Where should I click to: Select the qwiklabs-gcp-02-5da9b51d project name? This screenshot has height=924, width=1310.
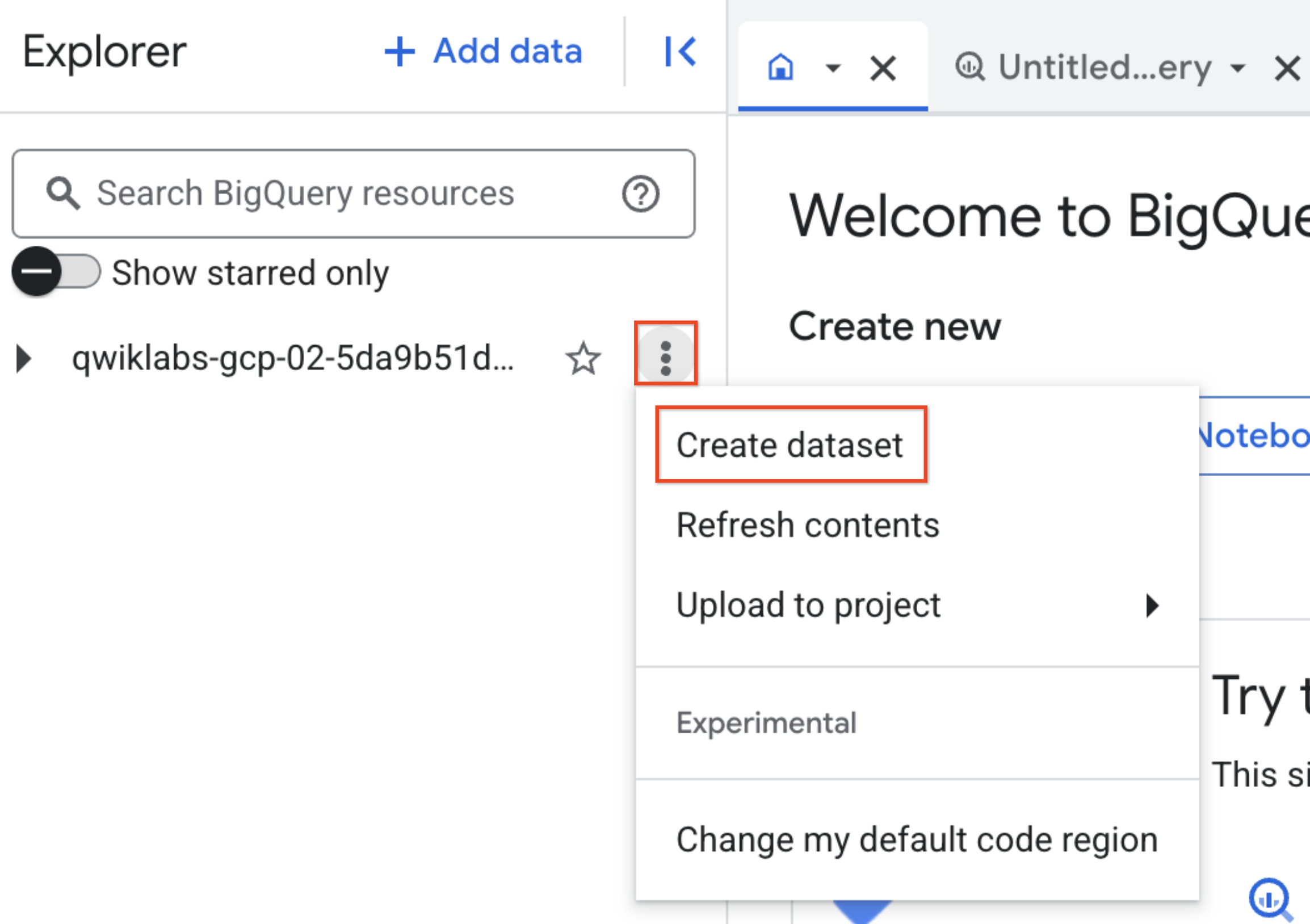click(293, 359)
